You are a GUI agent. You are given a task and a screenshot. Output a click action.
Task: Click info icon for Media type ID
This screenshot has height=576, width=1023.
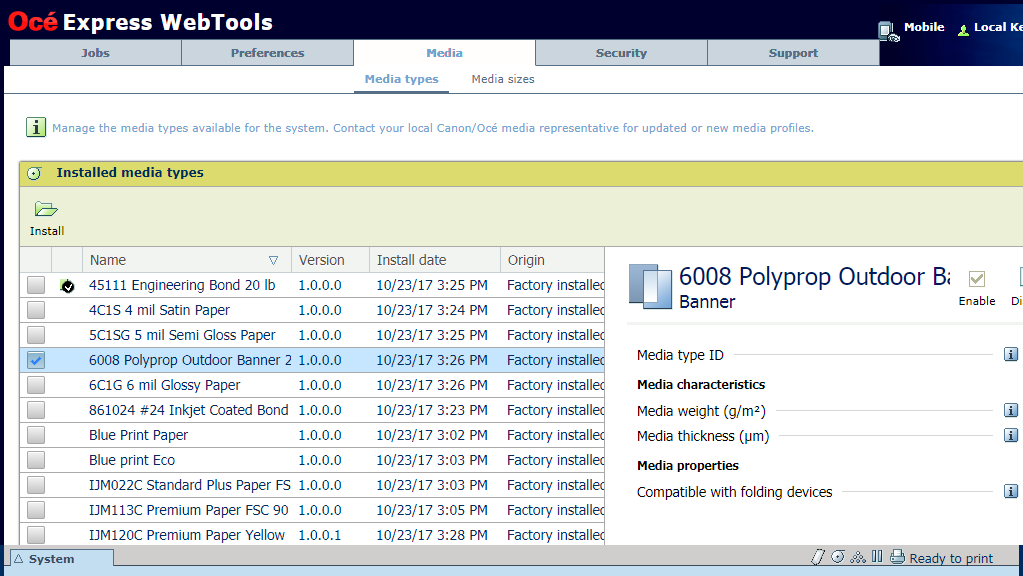[x=1011, y=354]
